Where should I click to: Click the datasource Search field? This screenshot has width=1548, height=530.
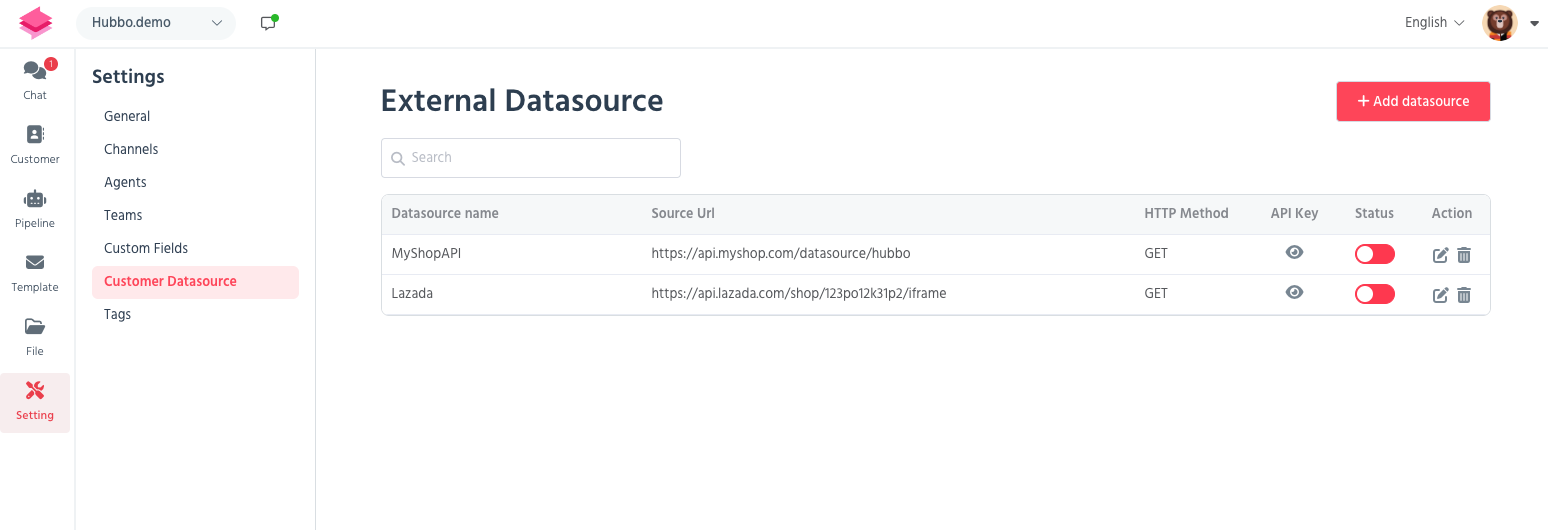tap(531, 158)
